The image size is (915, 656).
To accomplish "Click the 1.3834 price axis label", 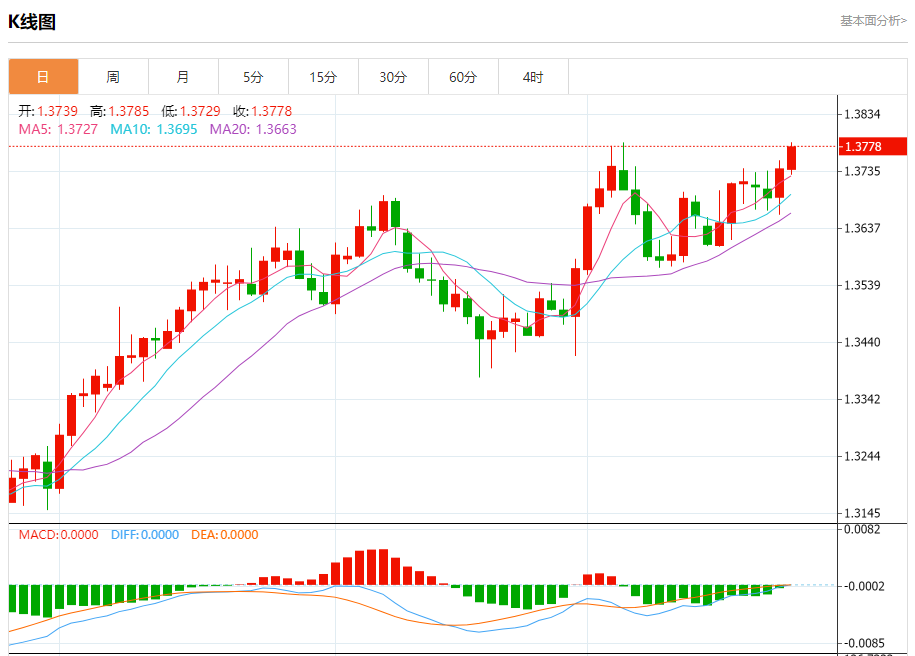I will pos(862,114).
